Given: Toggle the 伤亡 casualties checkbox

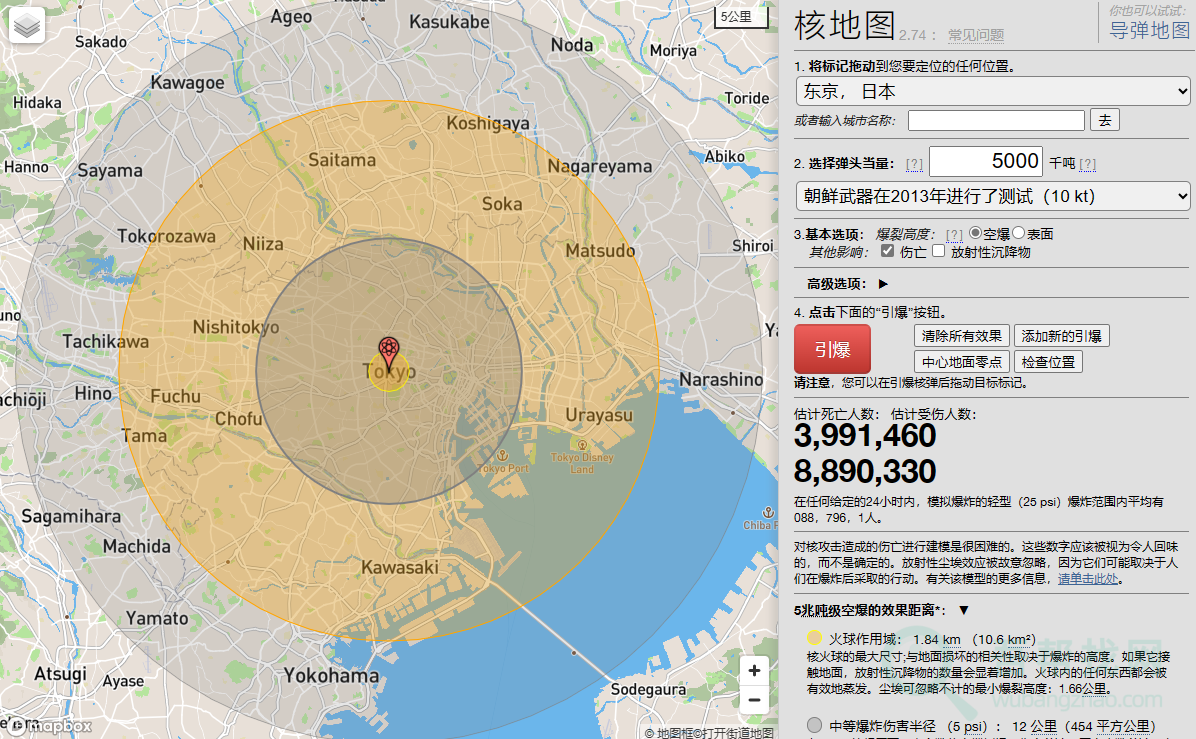Looking at the screenshot, I should click(887, 252).
